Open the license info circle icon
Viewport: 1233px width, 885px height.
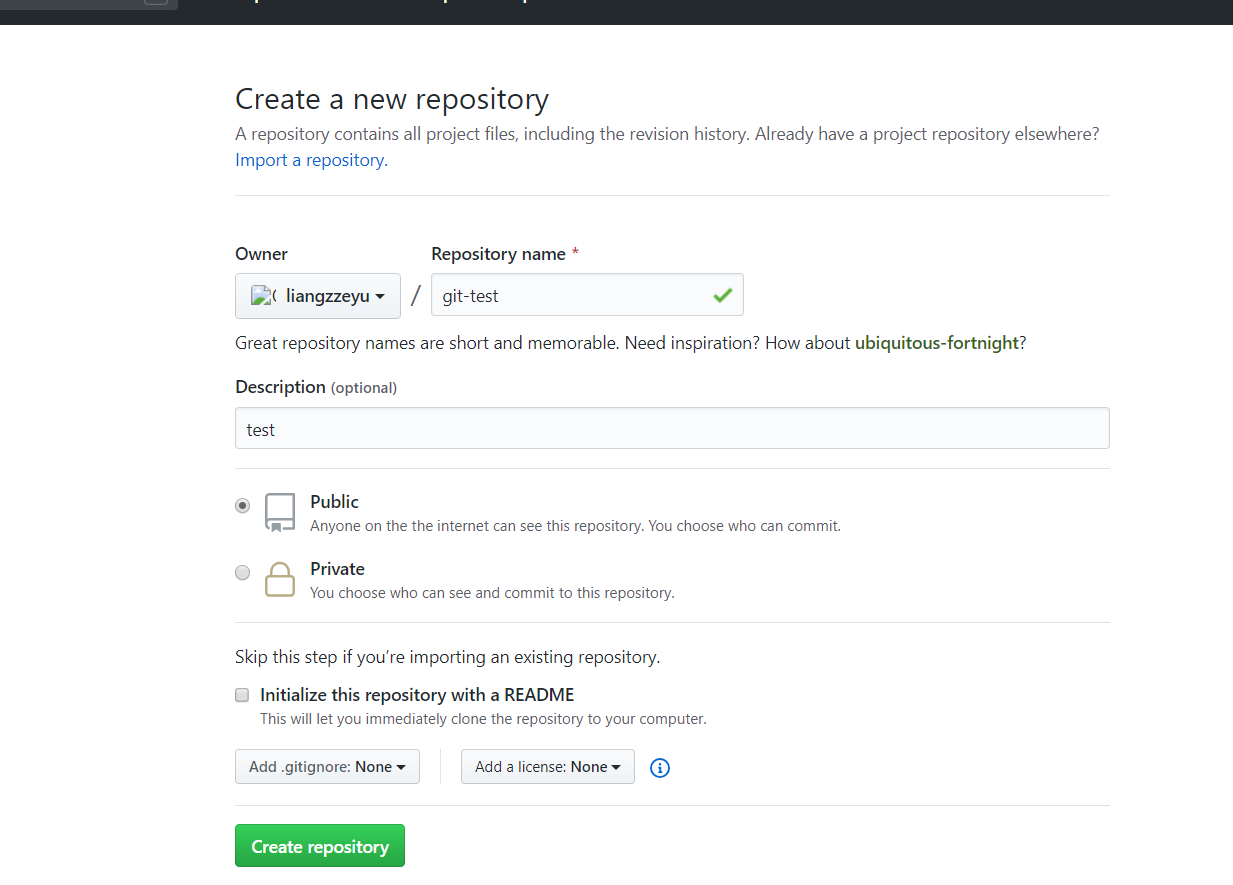pos(660,767)
